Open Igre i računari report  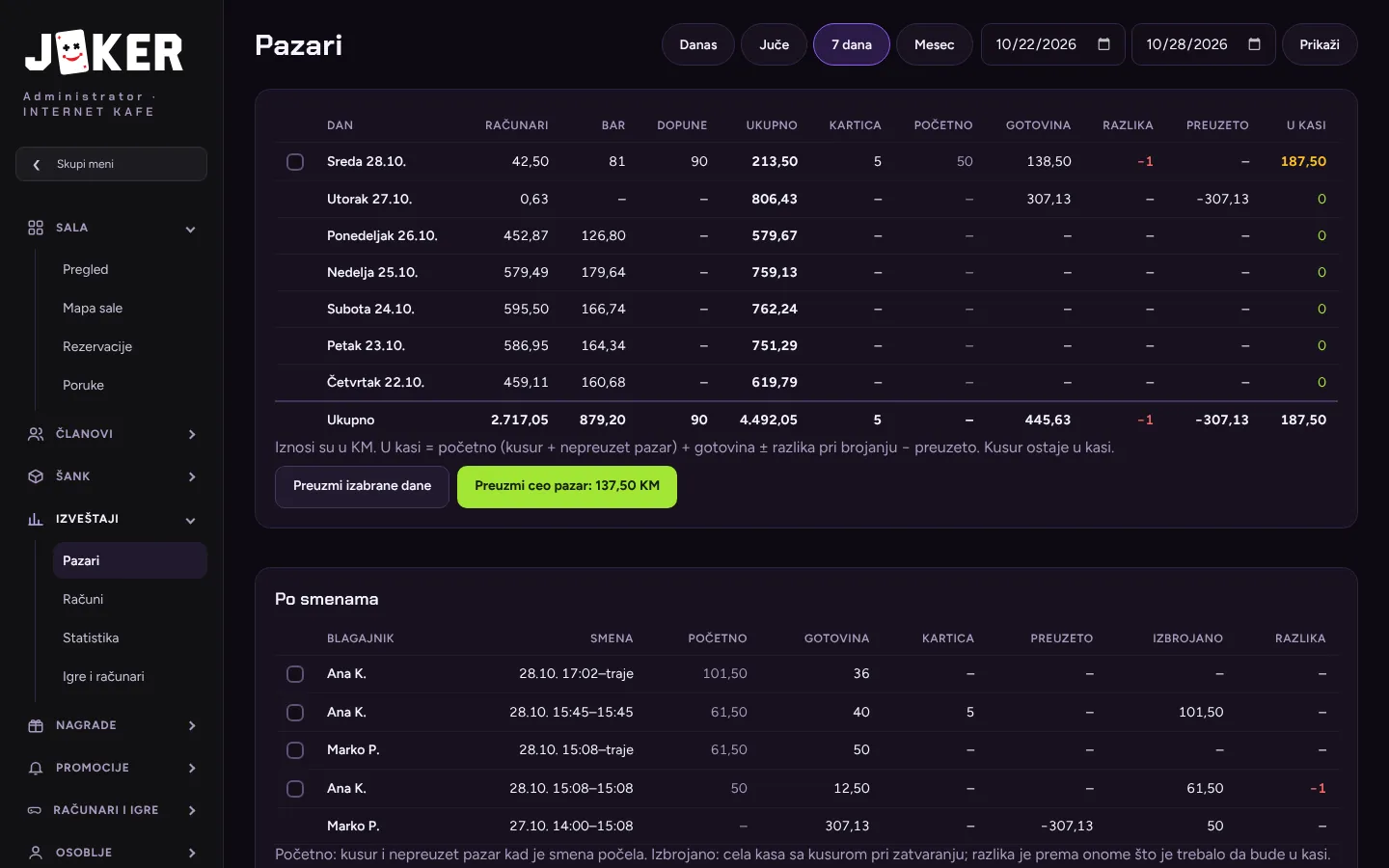[x=129, y=677]
